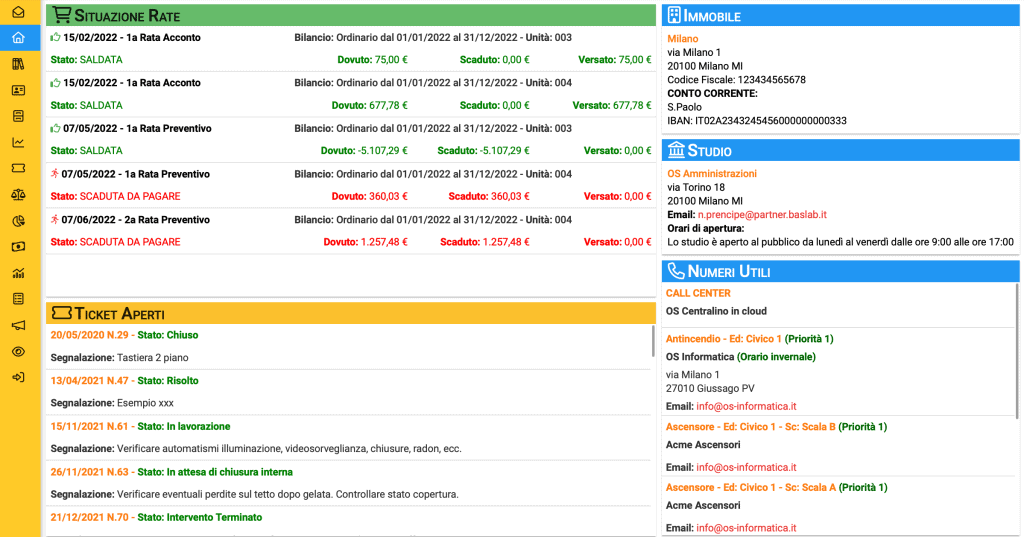Click the ticket icon in Ticket Aperti header
This screenshot has width=1024, height=537.
coord(61,313)
